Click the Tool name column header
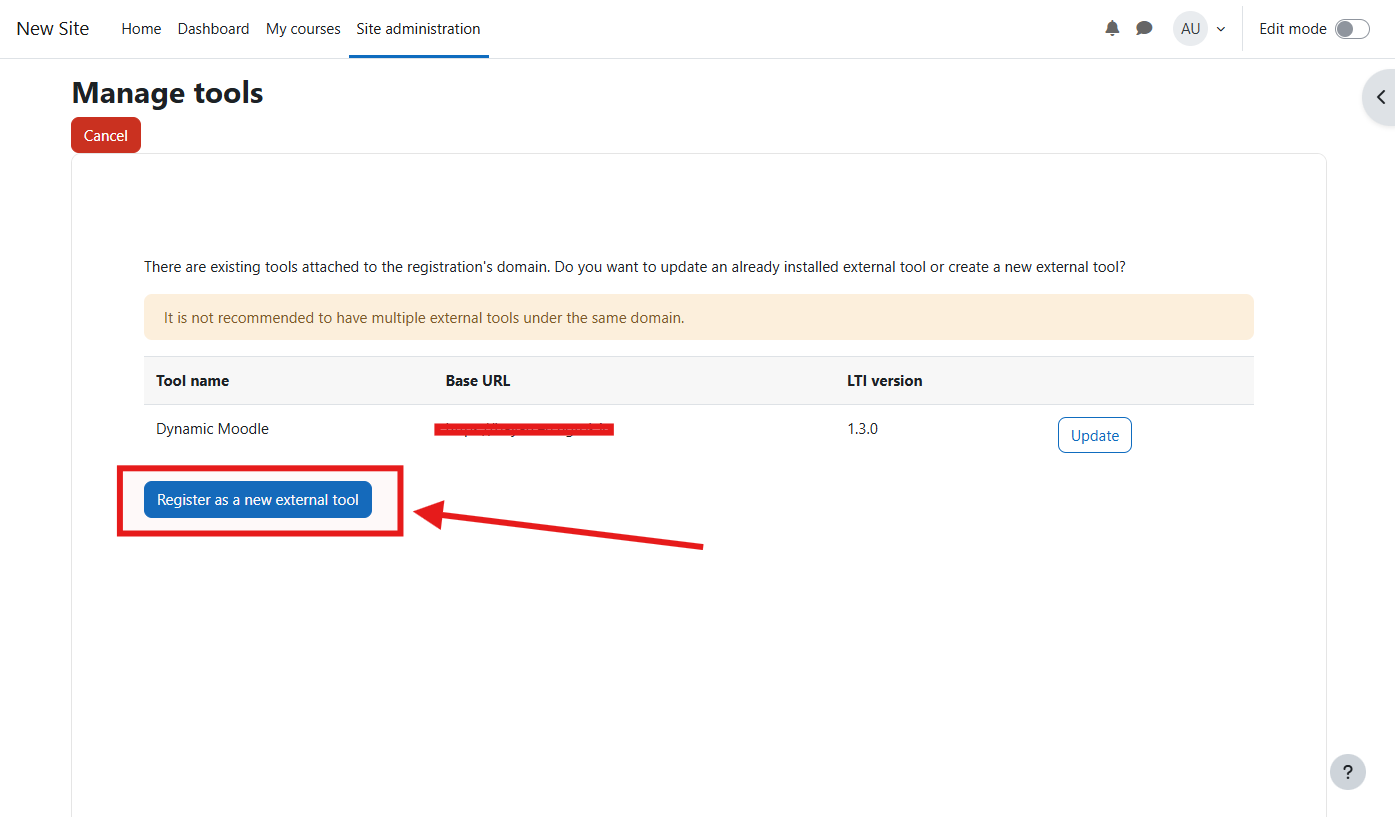The height and width of the screenshot is (817, 1395). tap(192, 381)
